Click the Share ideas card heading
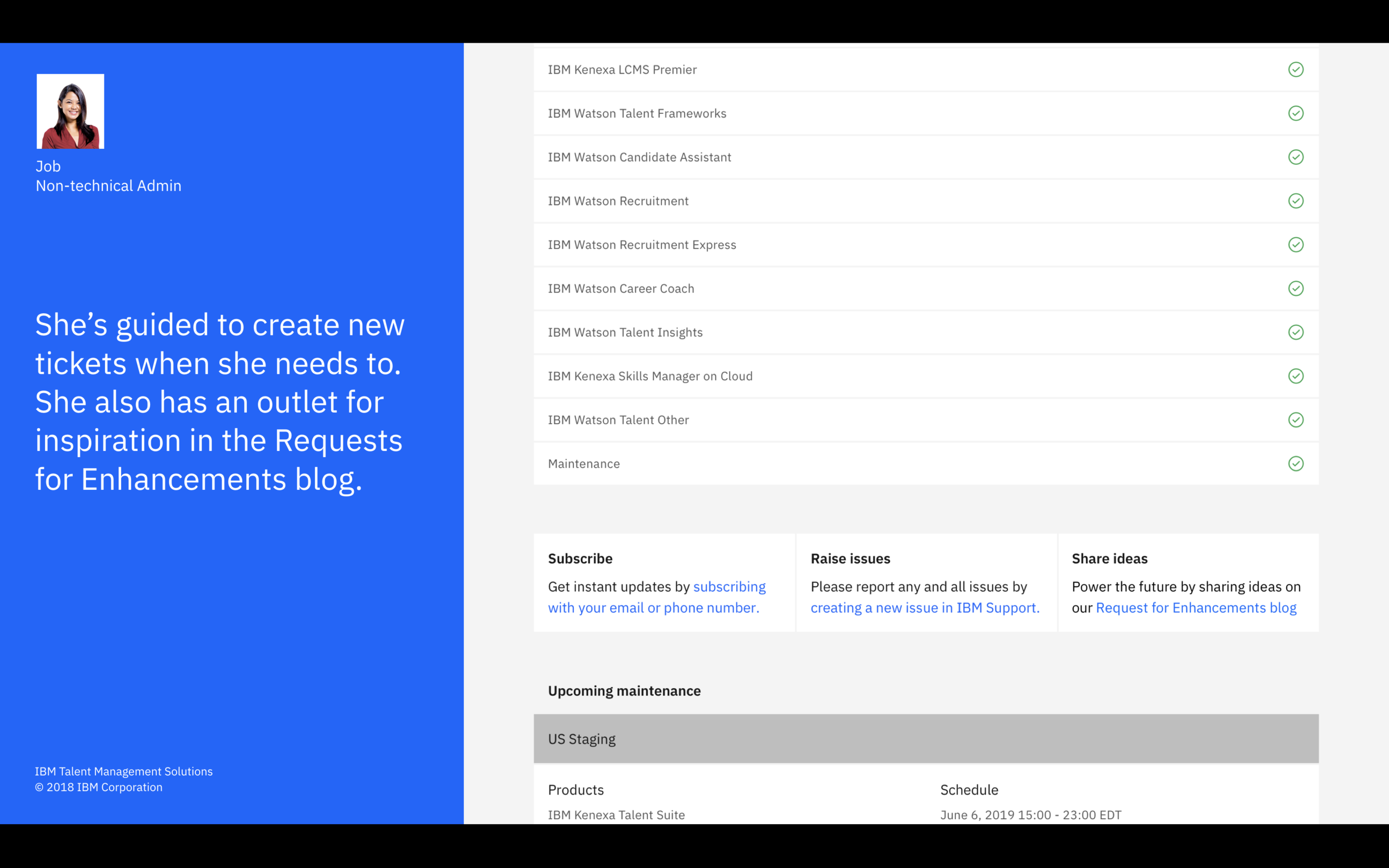The height and width of the screenshot is (868, 1389). 1110,559
